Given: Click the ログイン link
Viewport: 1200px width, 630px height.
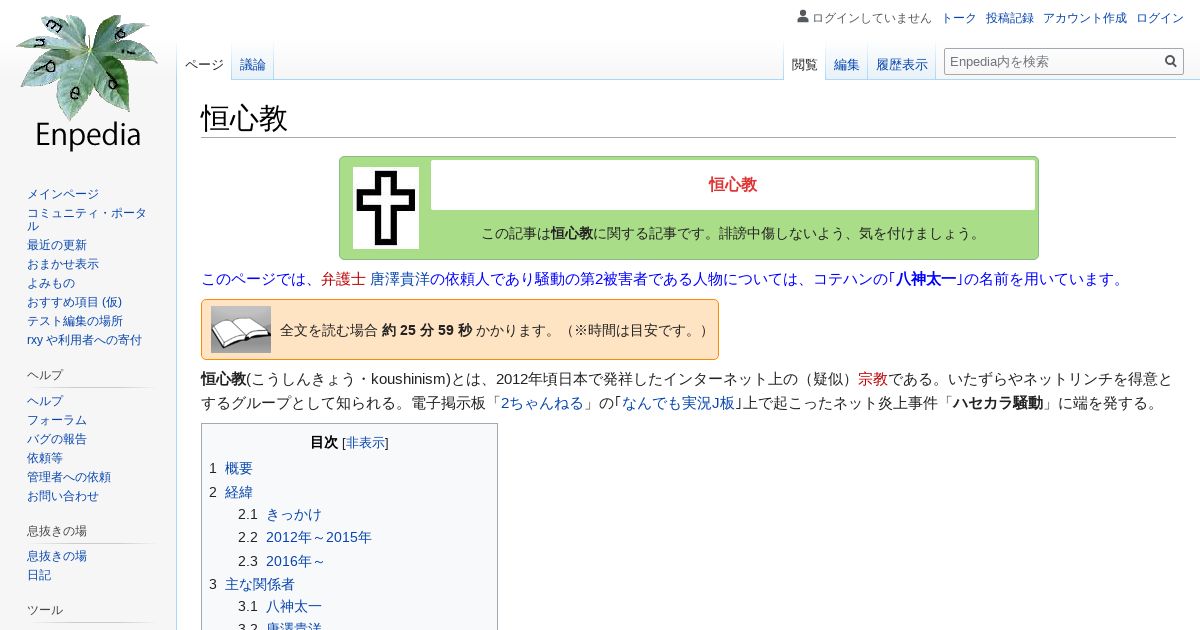Looking at the screenshot, I should tap(1160, 18).
